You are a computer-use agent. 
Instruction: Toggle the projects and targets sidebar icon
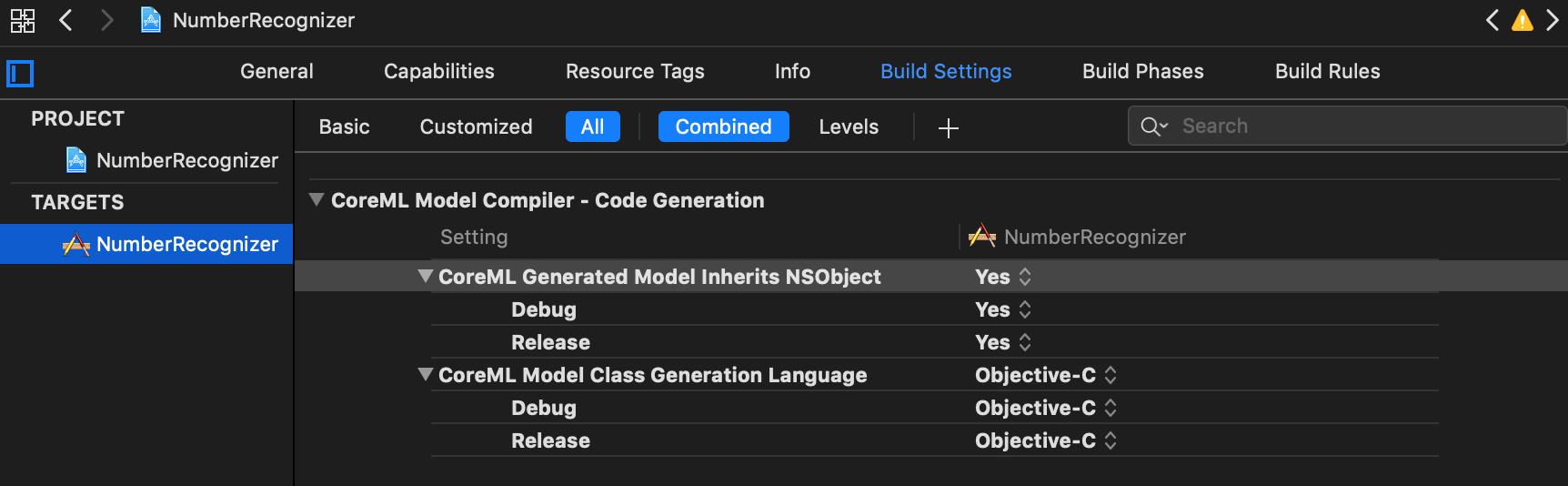20,73
